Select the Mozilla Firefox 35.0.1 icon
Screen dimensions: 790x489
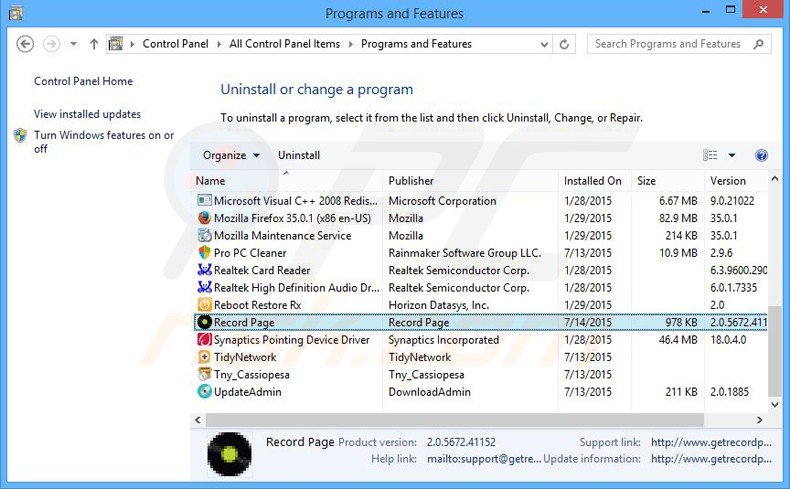click(204, 218)
